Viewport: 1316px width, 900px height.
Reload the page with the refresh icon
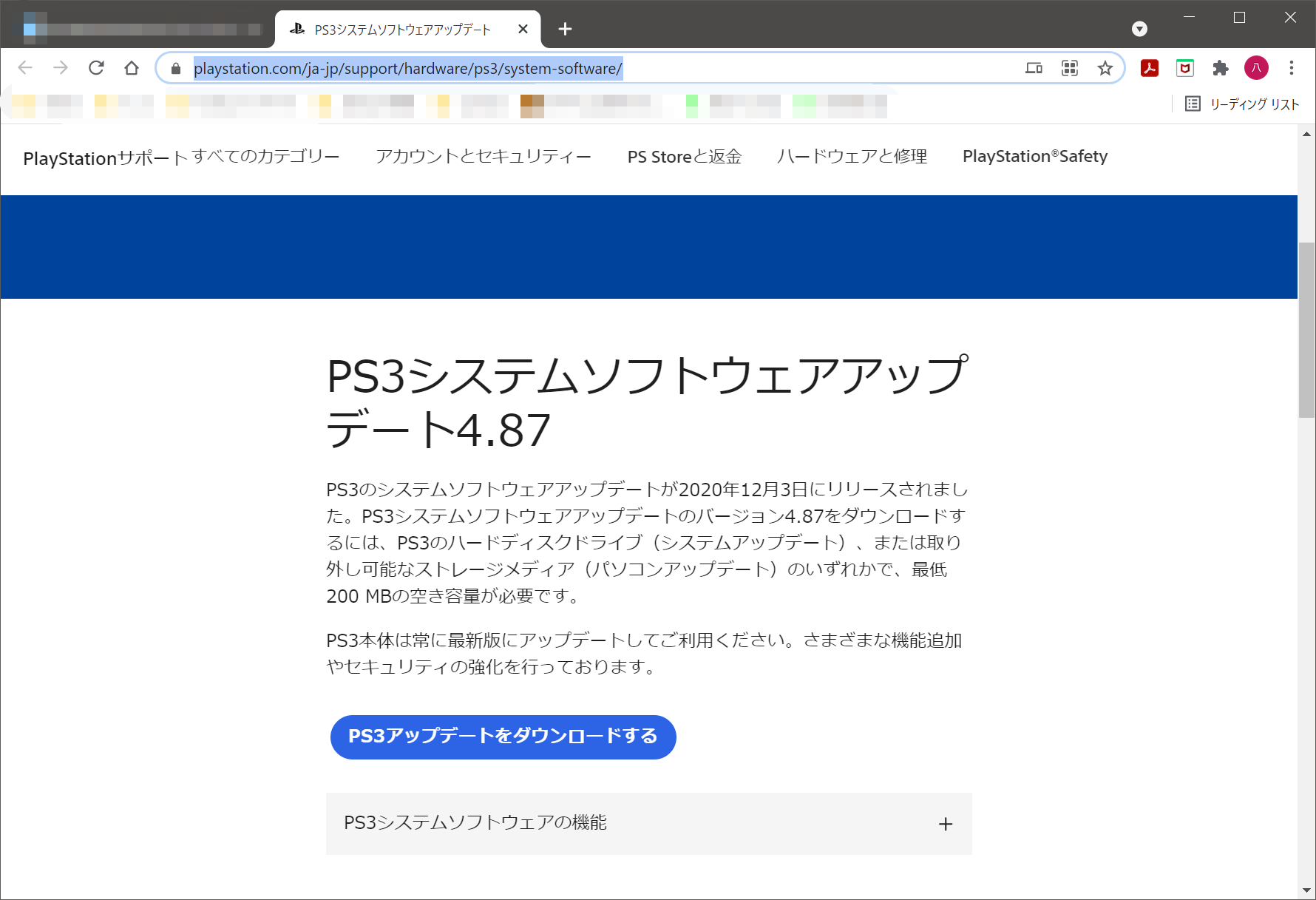96,68
